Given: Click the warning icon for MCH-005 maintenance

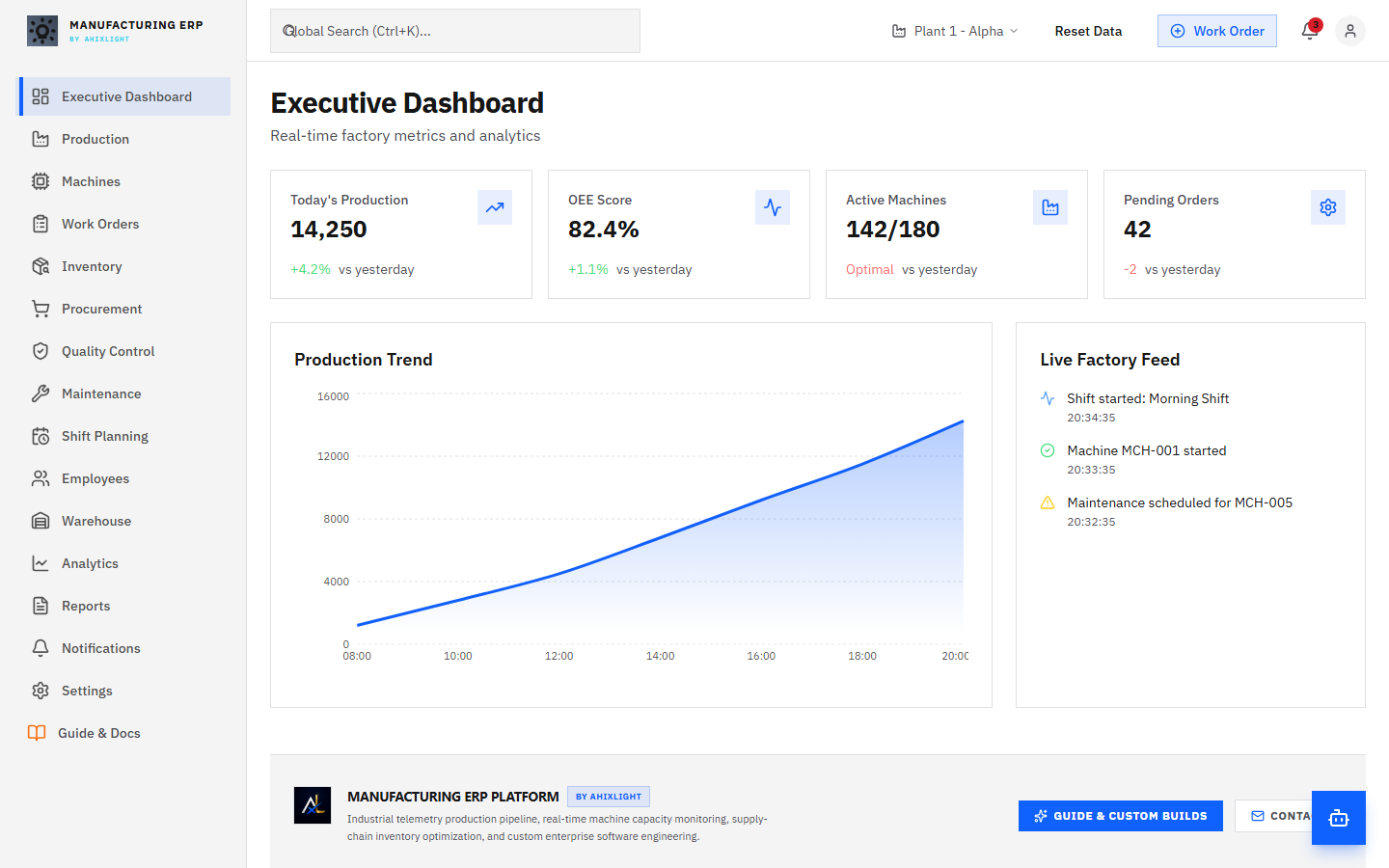Looking at the screenshot, I should 1048,502.
